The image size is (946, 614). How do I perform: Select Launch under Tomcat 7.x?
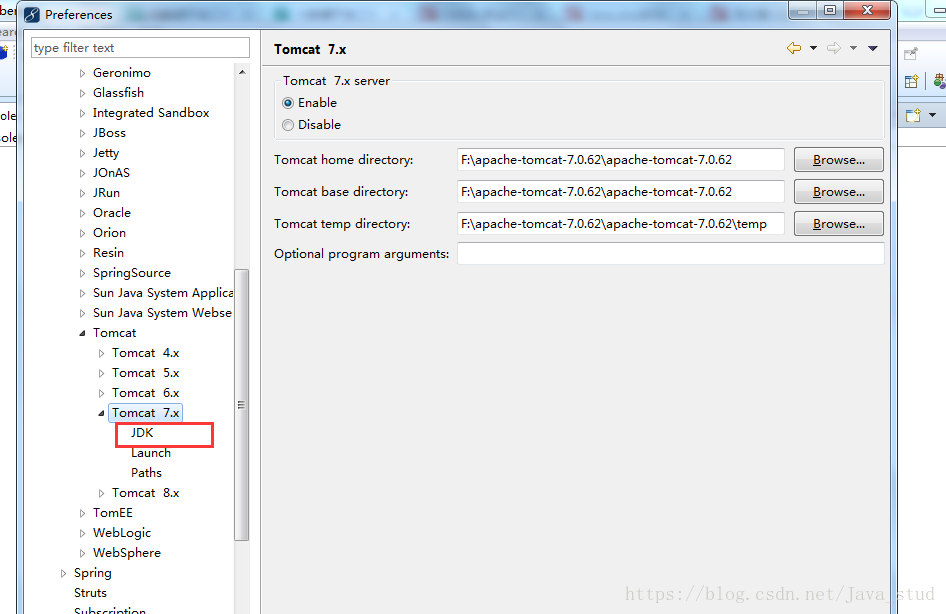pyautogui.click(x=151, y=453)
